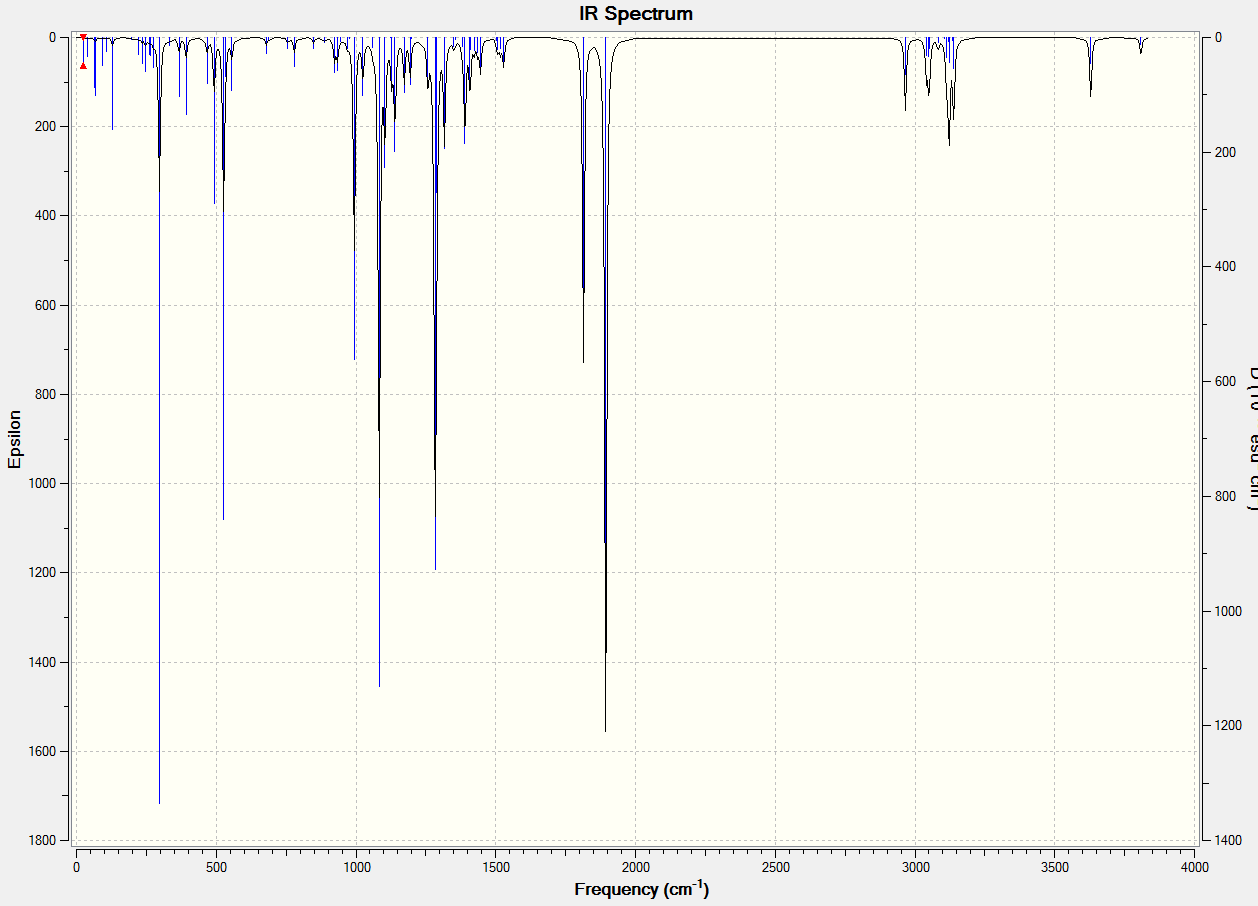The width and height of the screenshot is (1258, 906).
Task: Click the red downward triangle marker at top-left
Action: [83, 37]
